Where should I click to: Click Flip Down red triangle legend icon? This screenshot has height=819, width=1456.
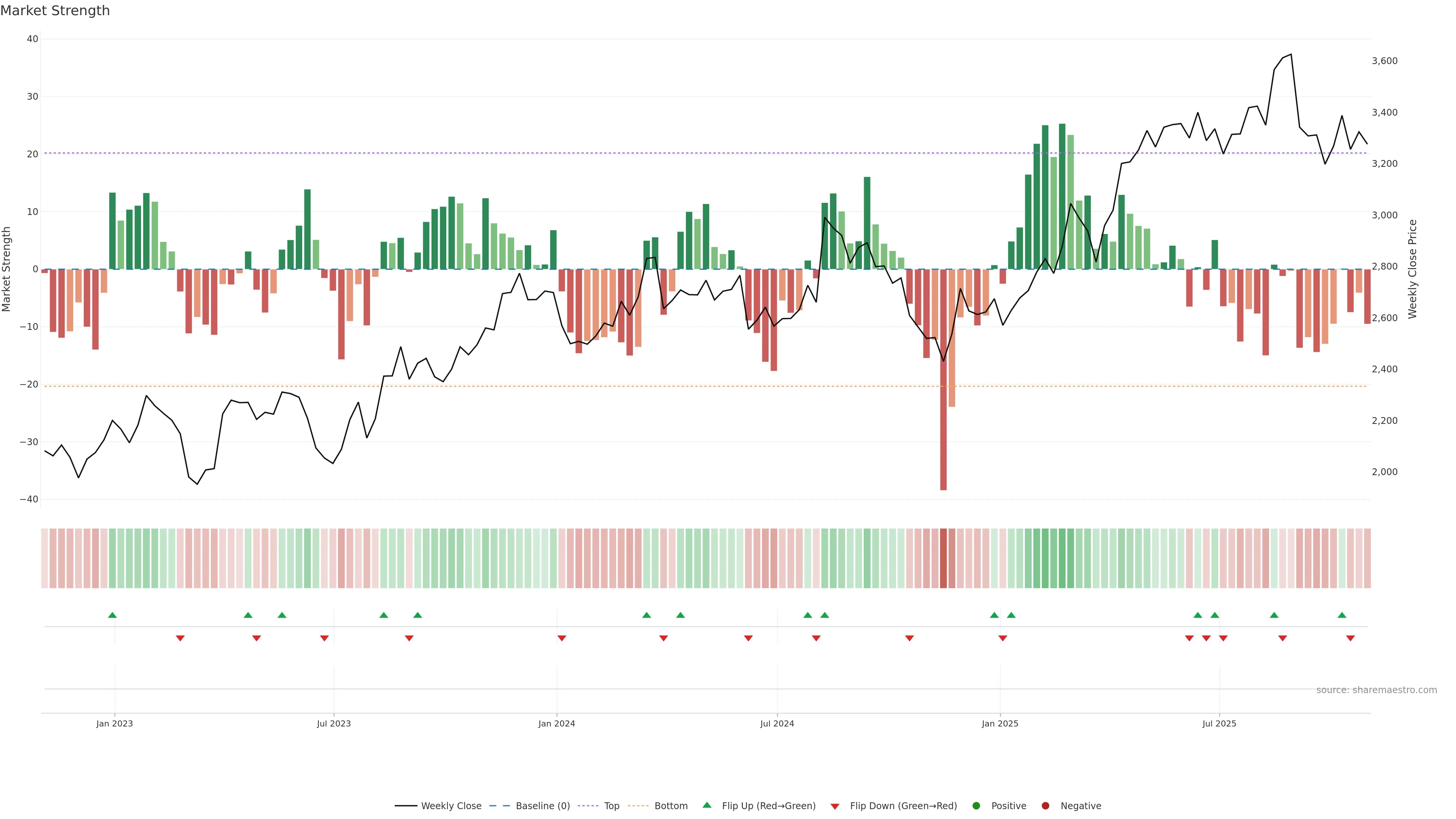tap(835, 806)
